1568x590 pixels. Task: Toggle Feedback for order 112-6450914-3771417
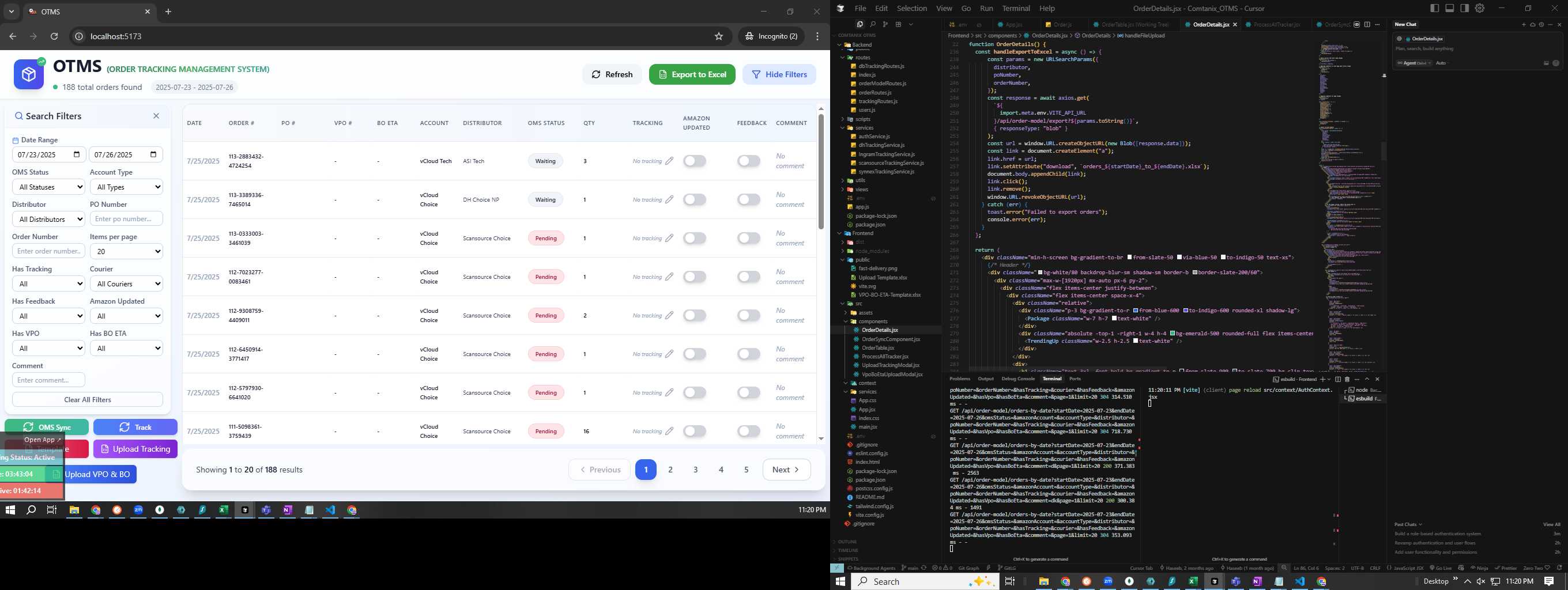pyautogui.click(x=749, y=354)
